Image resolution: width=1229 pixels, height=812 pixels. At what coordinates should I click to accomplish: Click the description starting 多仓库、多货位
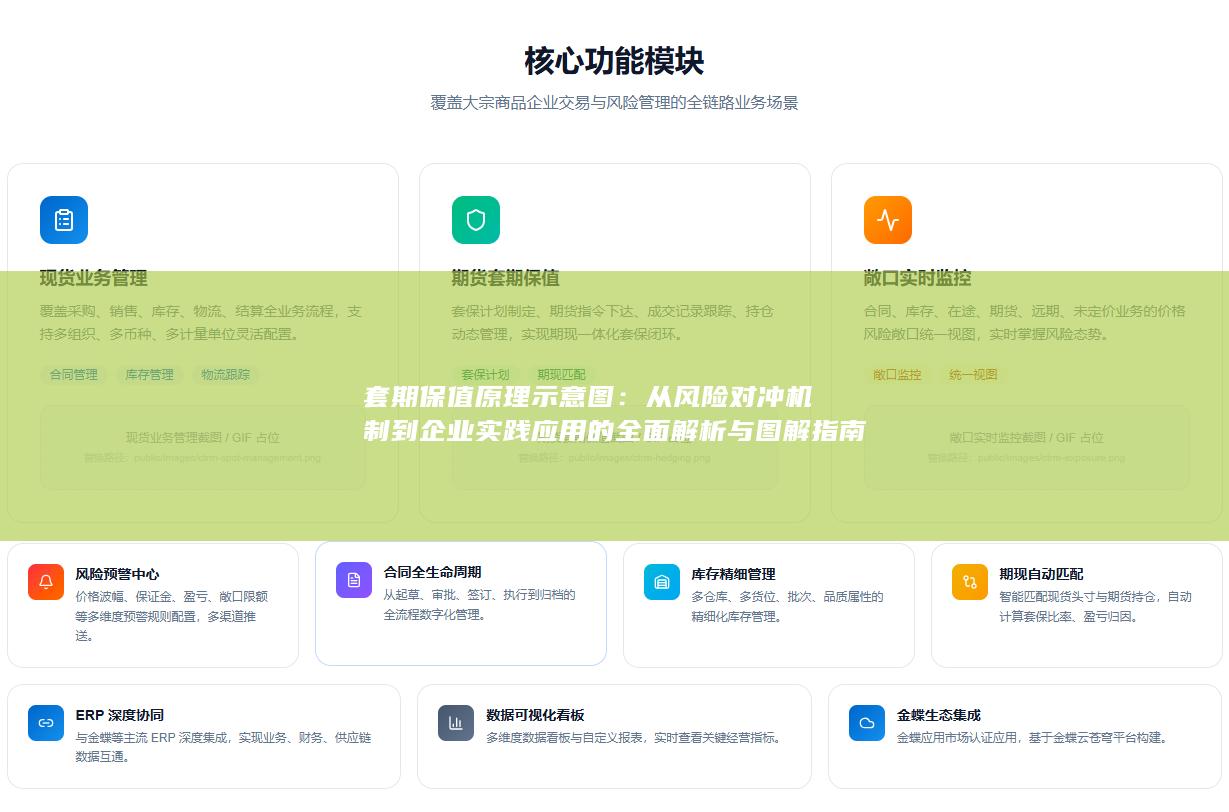coord(788,607)
